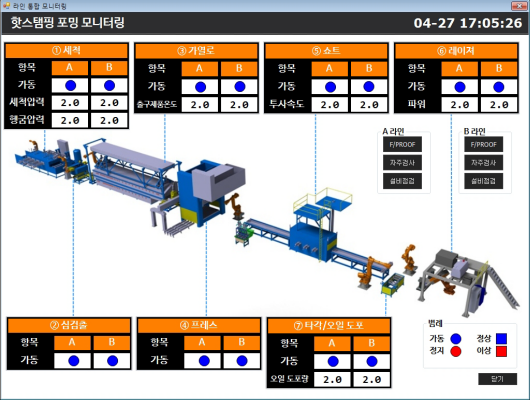Click the blue 정상 legend square

coord(501,338)
